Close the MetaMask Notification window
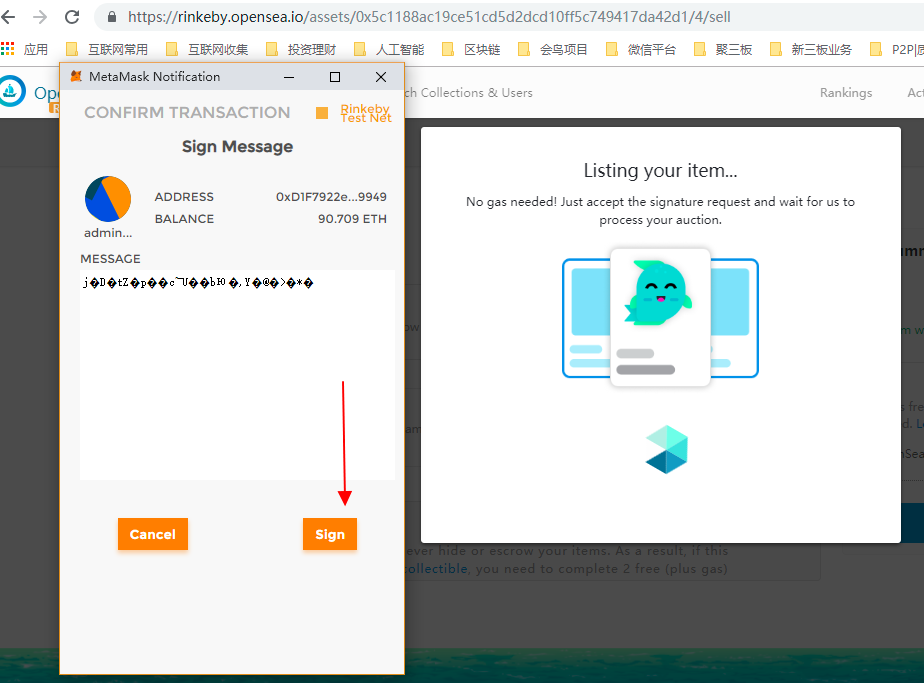Image resolution: width=924 pixels, height=683 pixels. [381, 77]
